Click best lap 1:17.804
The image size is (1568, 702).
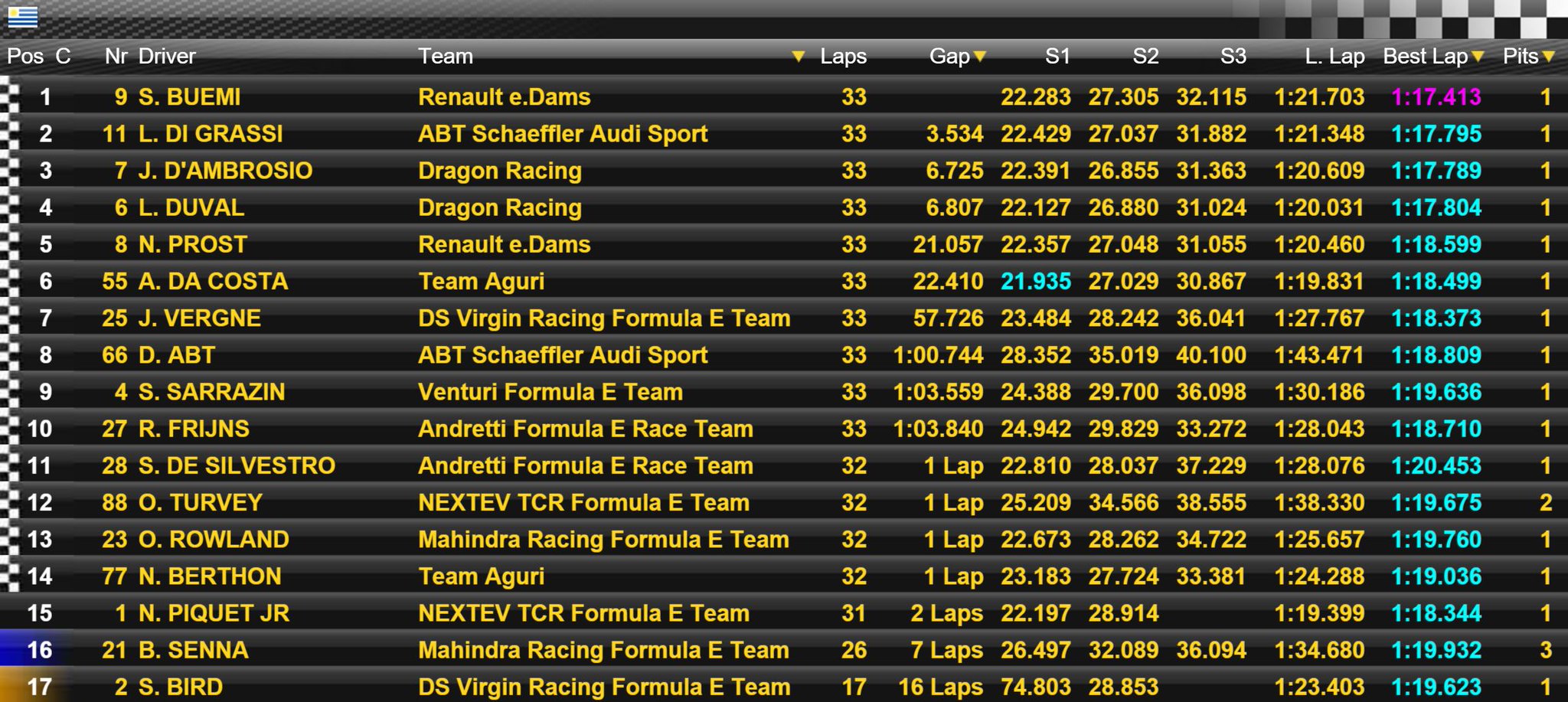pos(1436,207)
